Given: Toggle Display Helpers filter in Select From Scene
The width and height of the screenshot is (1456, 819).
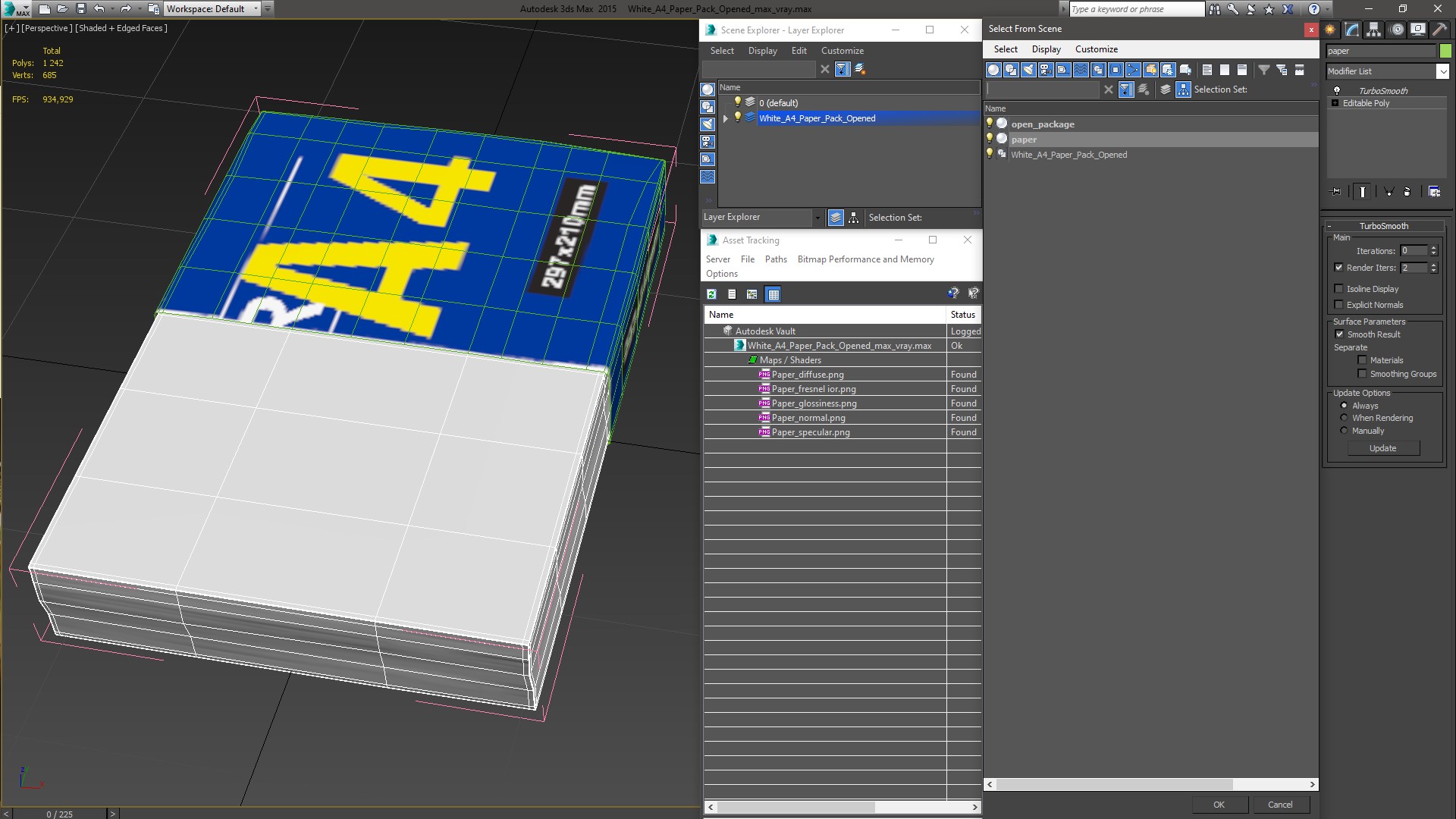Looking at the screenshot, I should coord(1063,70).
